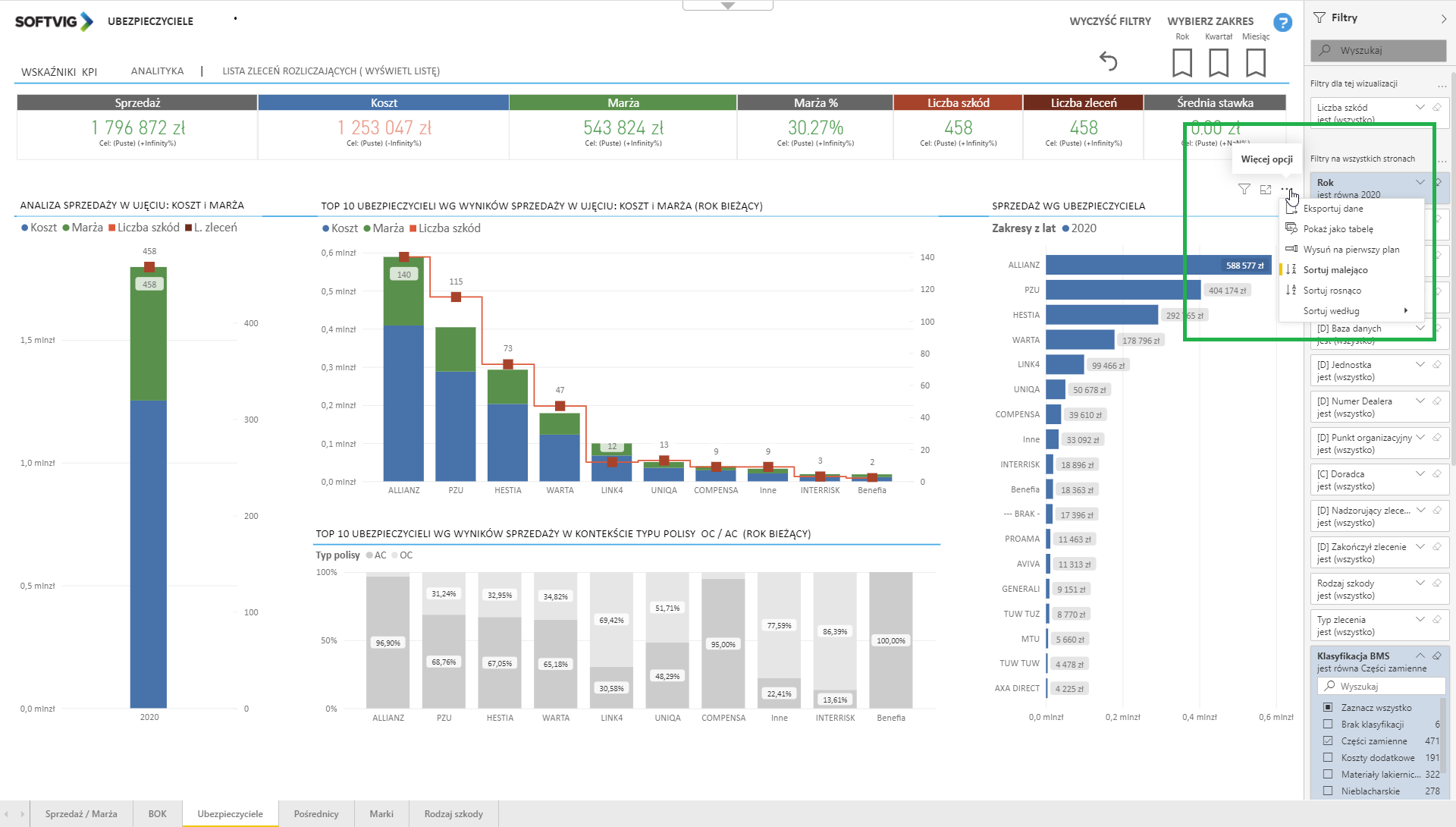
Task: Select Eksportuj dane from the context menu
Action: coord(1332,209)
